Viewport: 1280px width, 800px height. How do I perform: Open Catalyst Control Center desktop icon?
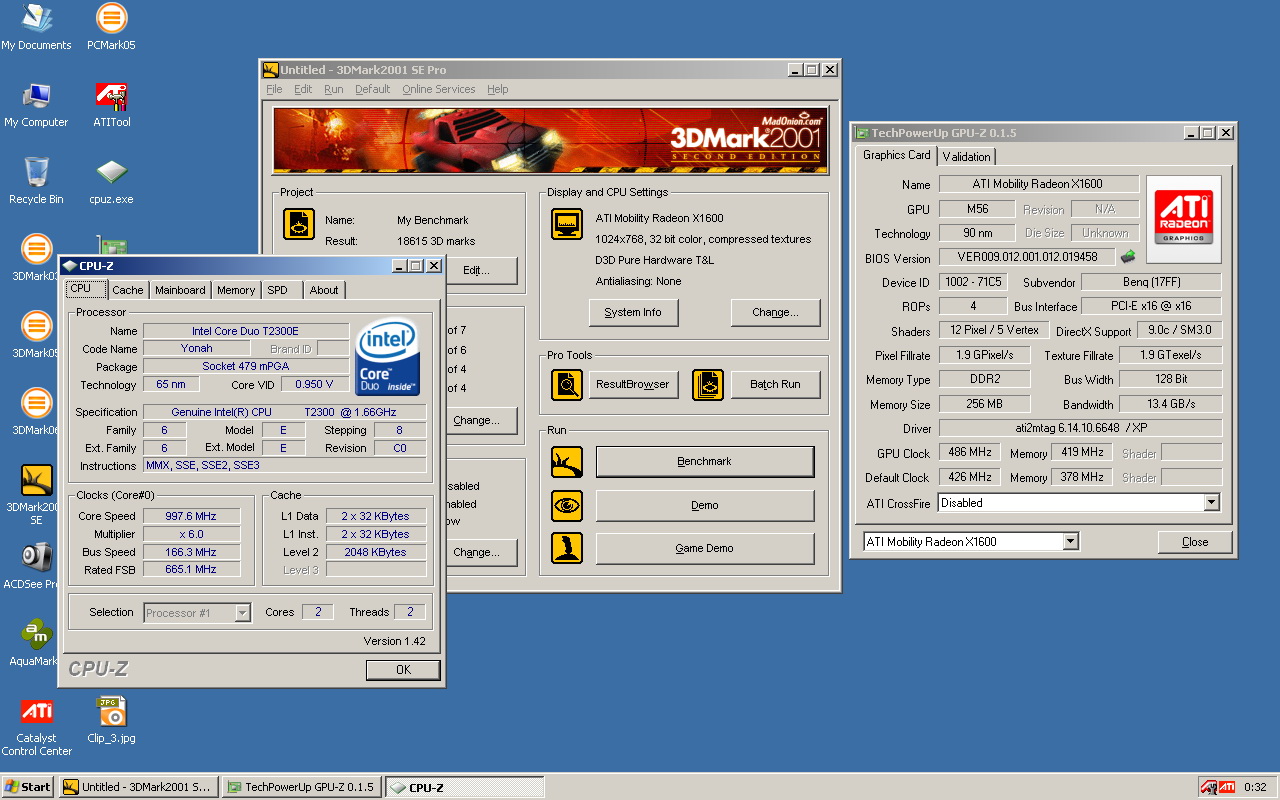tap(36, 727)
